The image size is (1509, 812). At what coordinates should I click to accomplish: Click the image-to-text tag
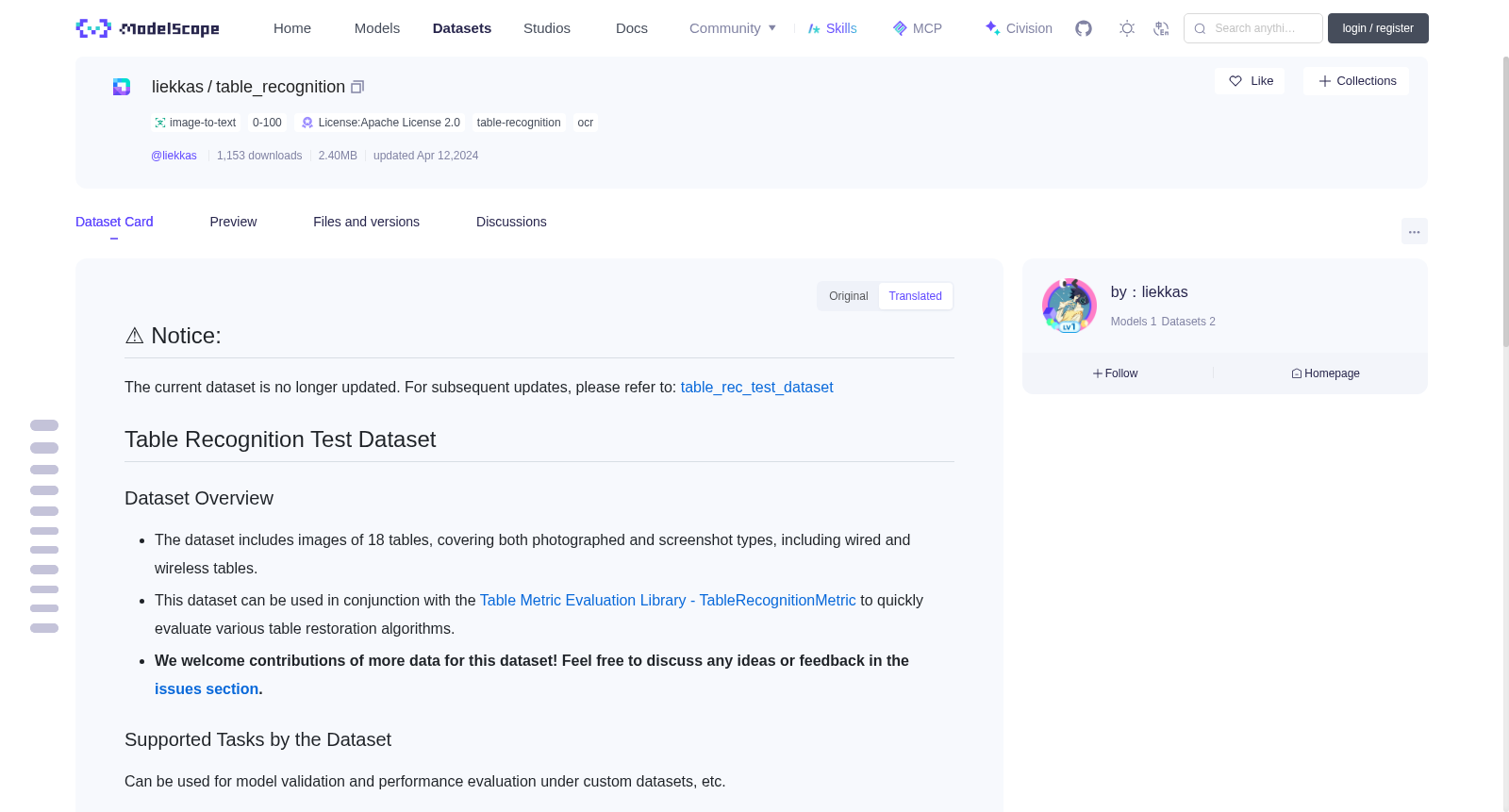coord(195,123)
